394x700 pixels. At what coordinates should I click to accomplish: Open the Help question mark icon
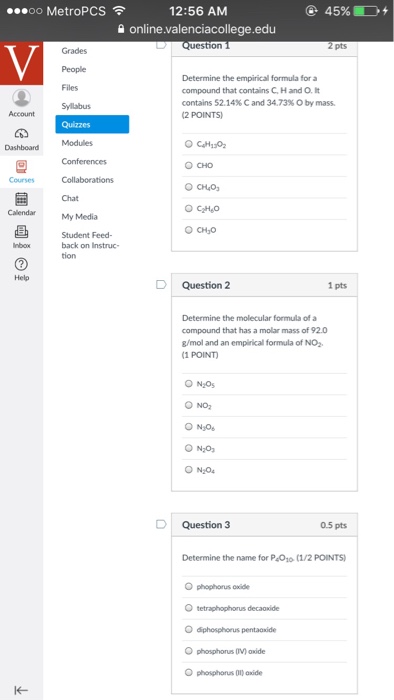pos(21,265)
